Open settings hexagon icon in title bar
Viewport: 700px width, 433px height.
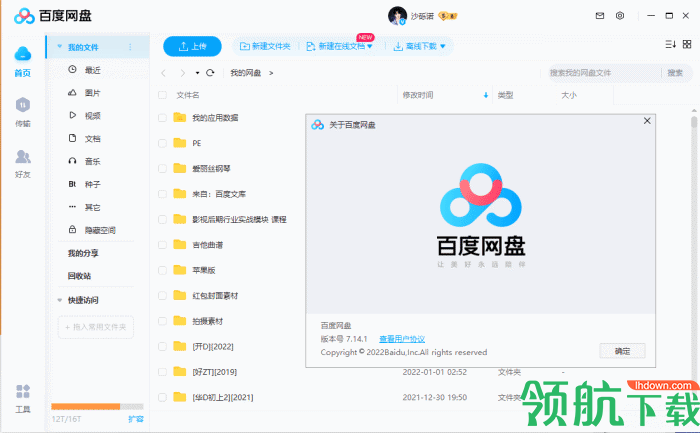coord(620,16)
